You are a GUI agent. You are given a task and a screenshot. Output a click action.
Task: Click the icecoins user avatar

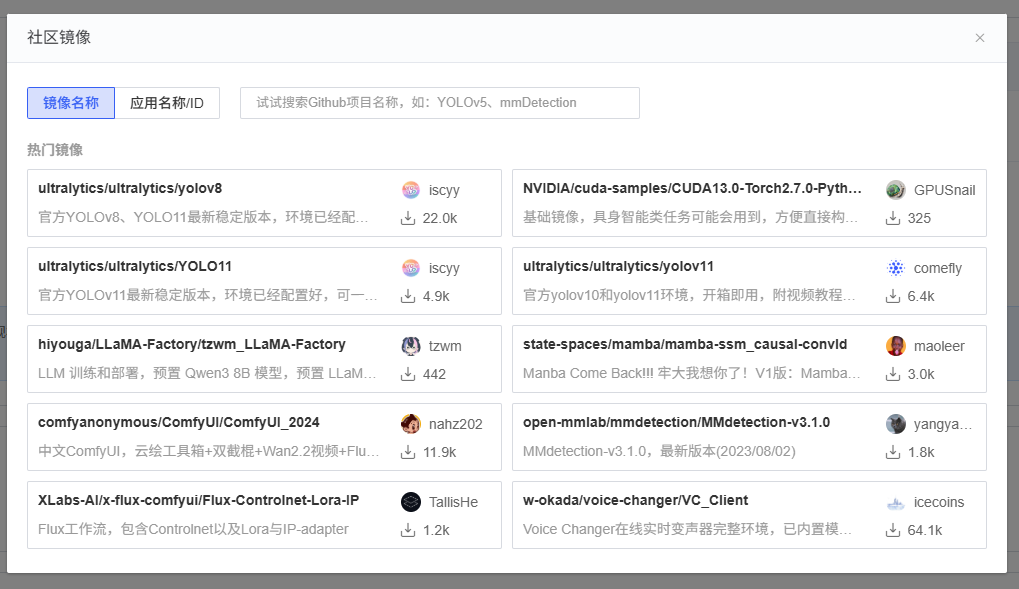tap(896, 502)
